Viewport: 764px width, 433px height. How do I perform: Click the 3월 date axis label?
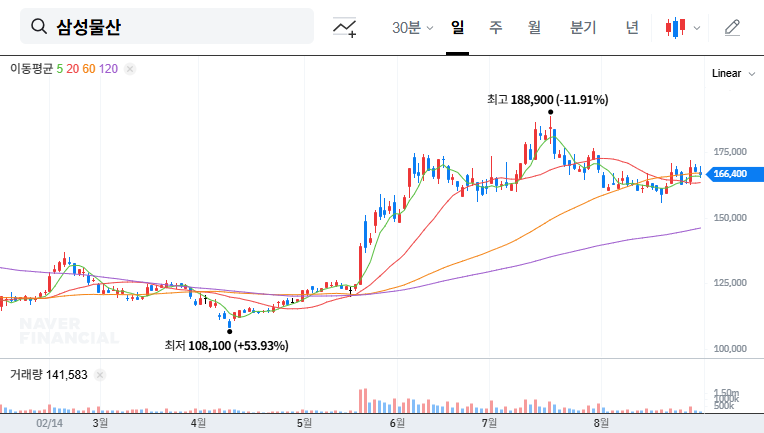coord(100,423)
